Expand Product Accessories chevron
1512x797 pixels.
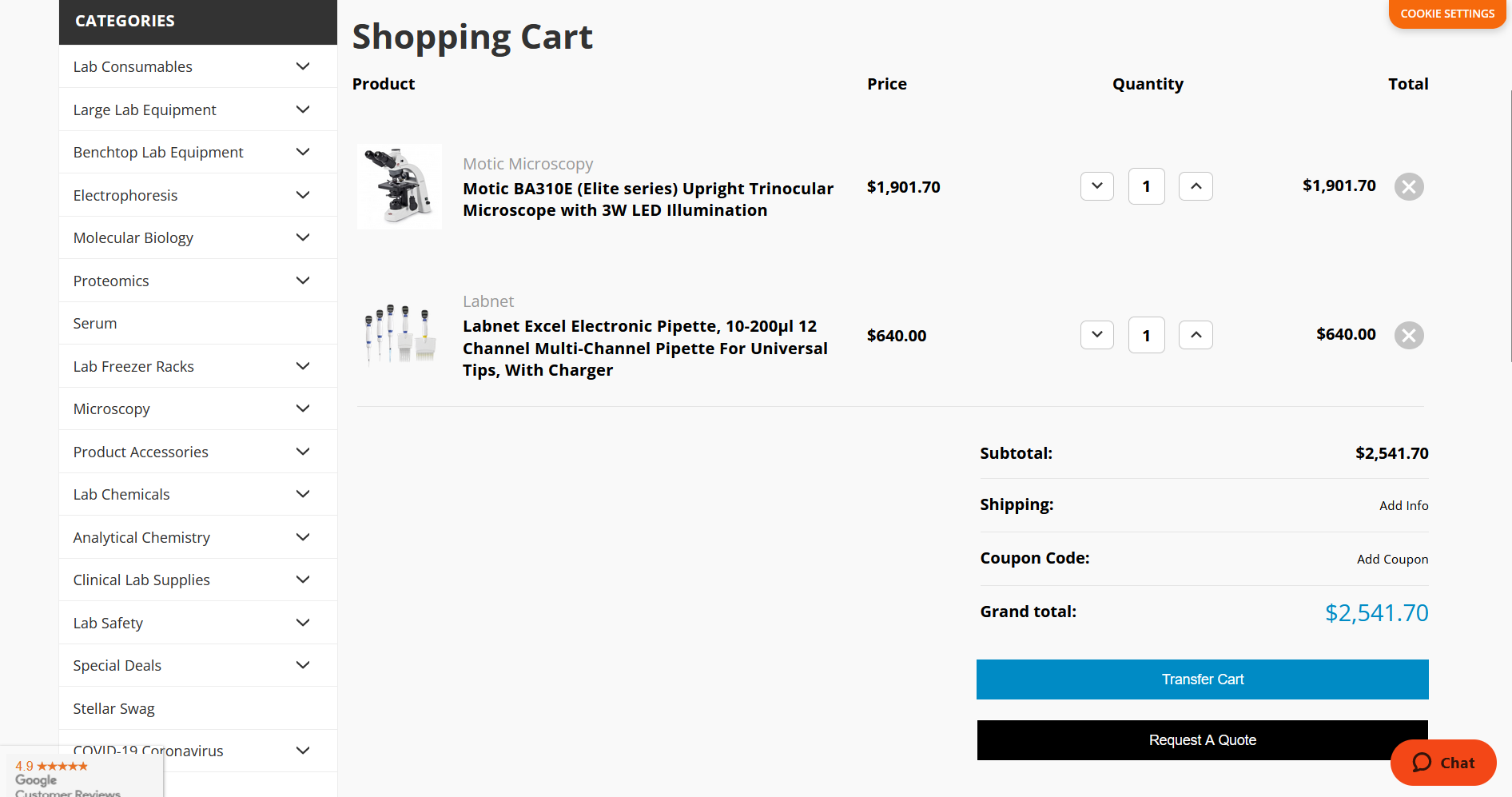[303, 452]
